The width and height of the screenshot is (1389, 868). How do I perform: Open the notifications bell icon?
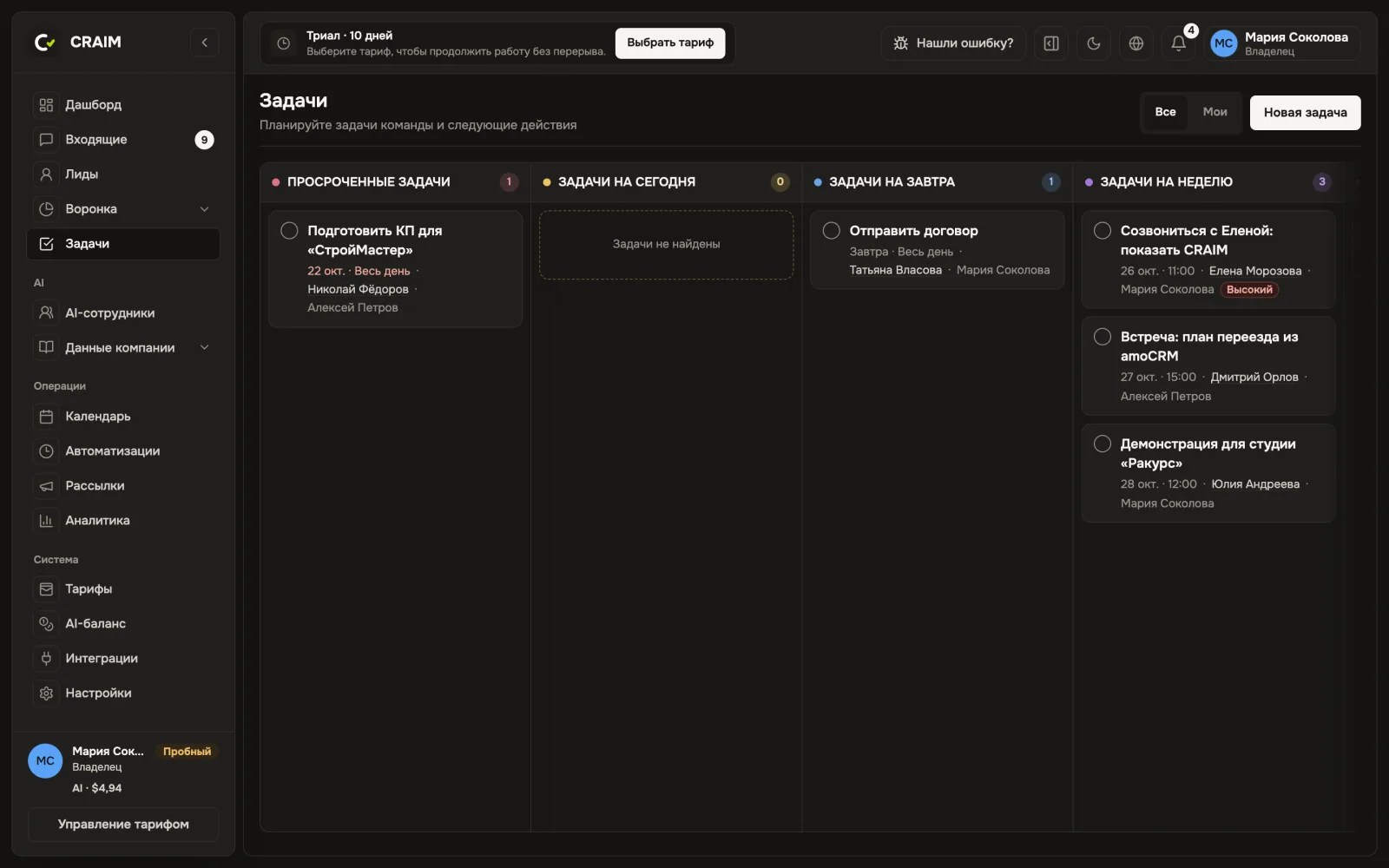coord(1178,43)
